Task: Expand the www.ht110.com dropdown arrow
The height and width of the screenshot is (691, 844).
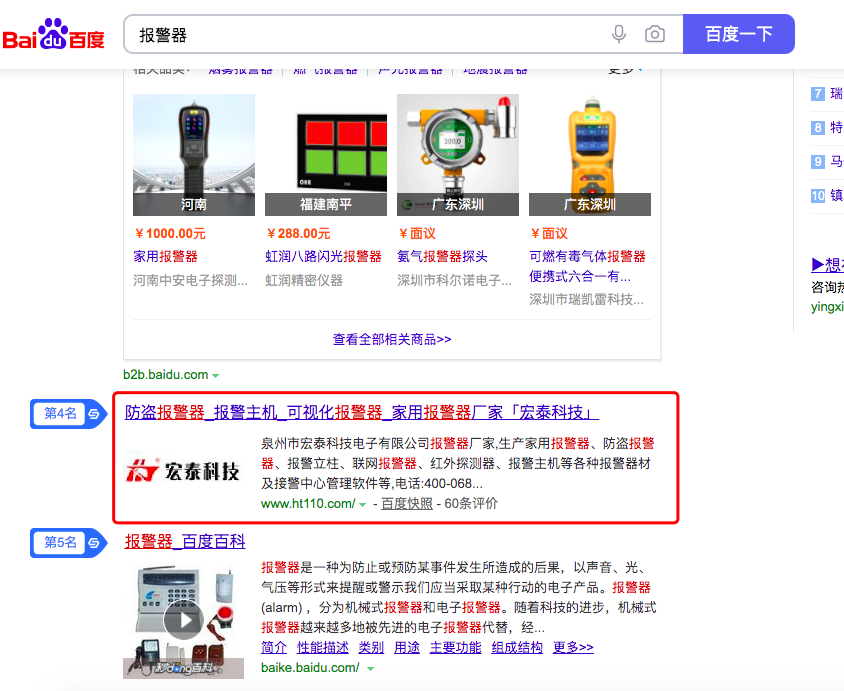Action: coord(363,505)
